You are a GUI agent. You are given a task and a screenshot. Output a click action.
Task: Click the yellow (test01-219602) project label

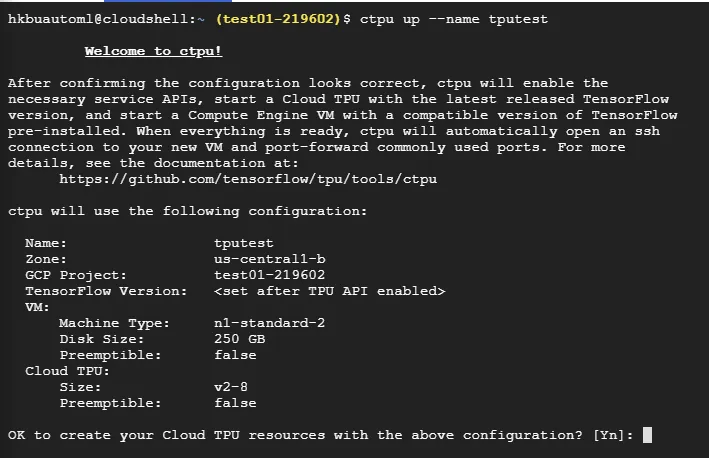click(277, 19)
